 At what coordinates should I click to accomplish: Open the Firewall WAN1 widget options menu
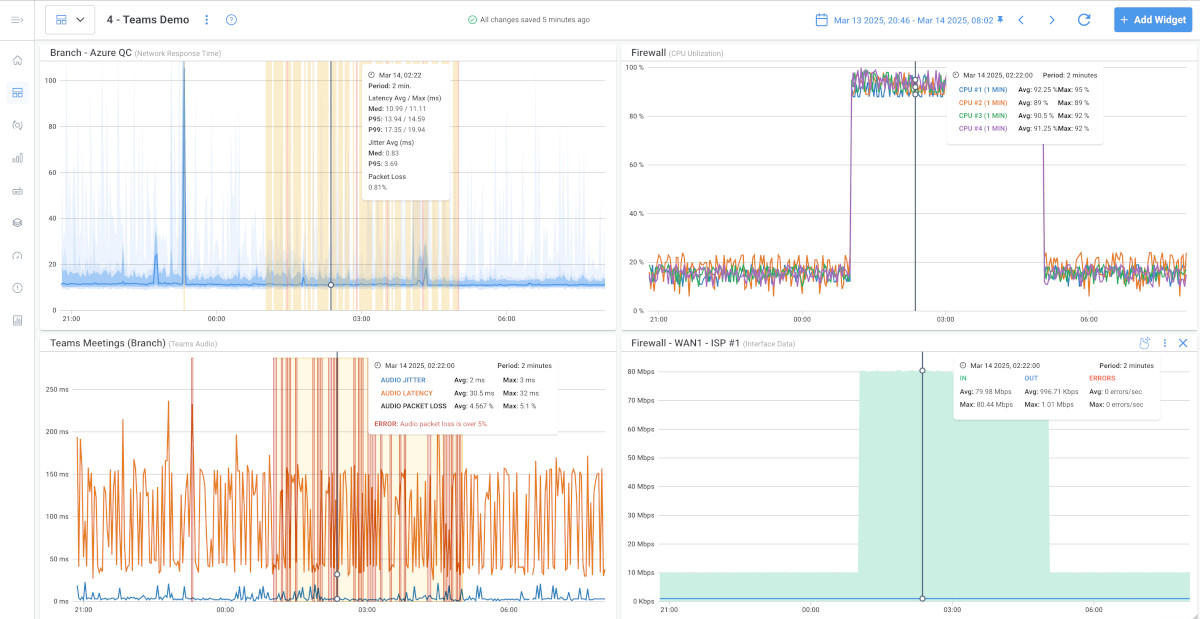(1164, 342)
